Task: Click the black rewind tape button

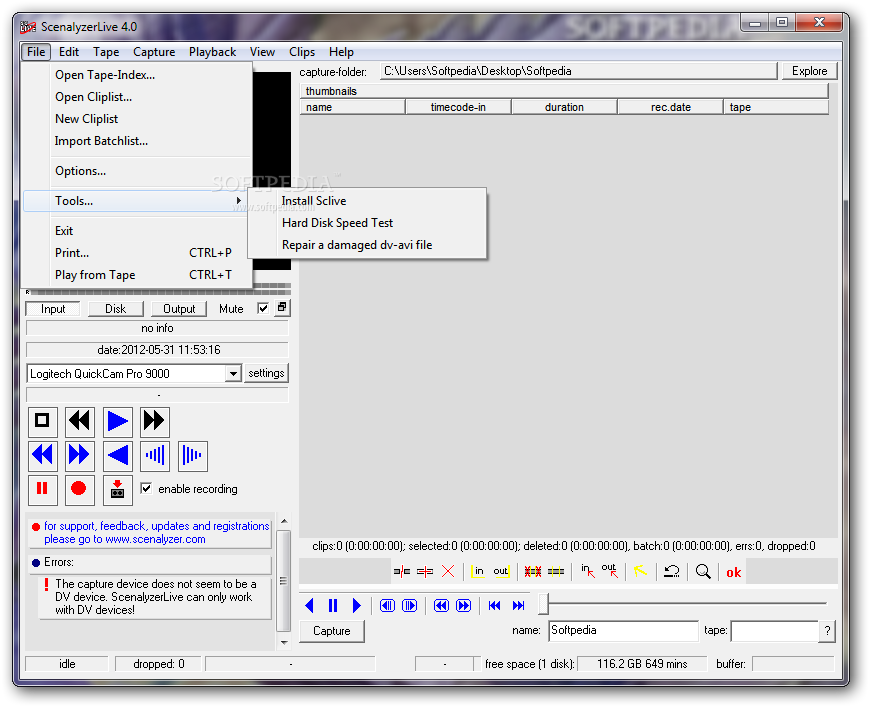Action: 79,421
